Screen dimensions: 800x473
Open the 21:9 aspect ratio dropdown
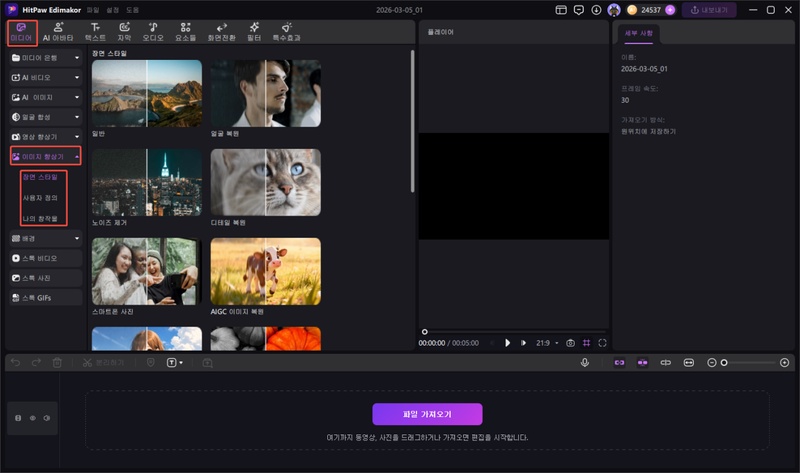pyautogui.click(x=547, y=342)
